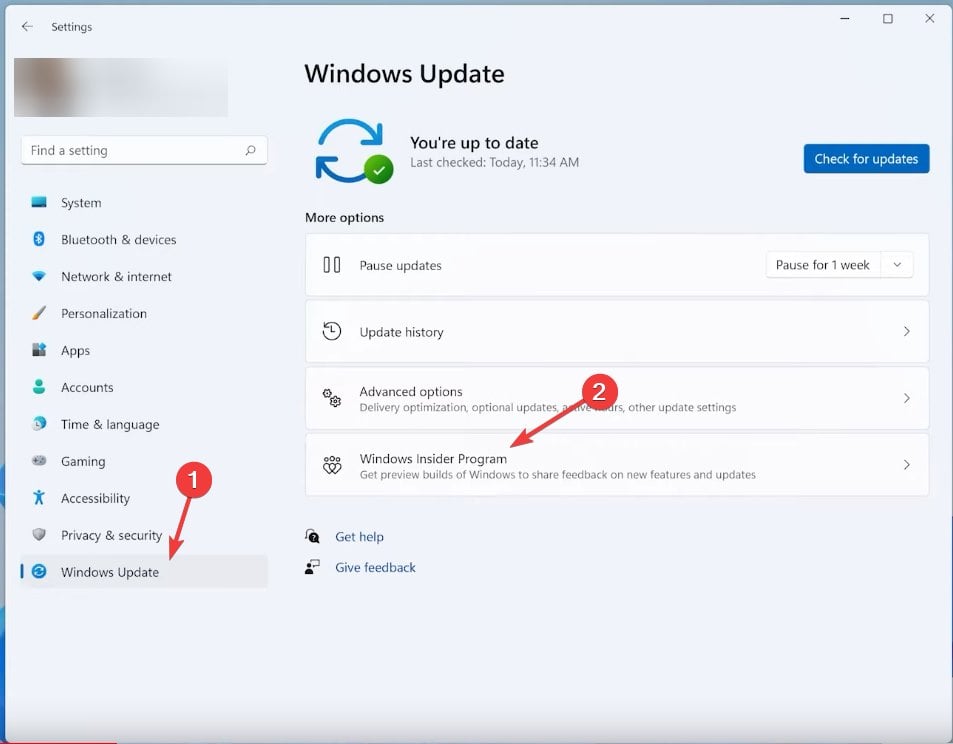Click the Windows Insider Program icon

click(332, 464)
